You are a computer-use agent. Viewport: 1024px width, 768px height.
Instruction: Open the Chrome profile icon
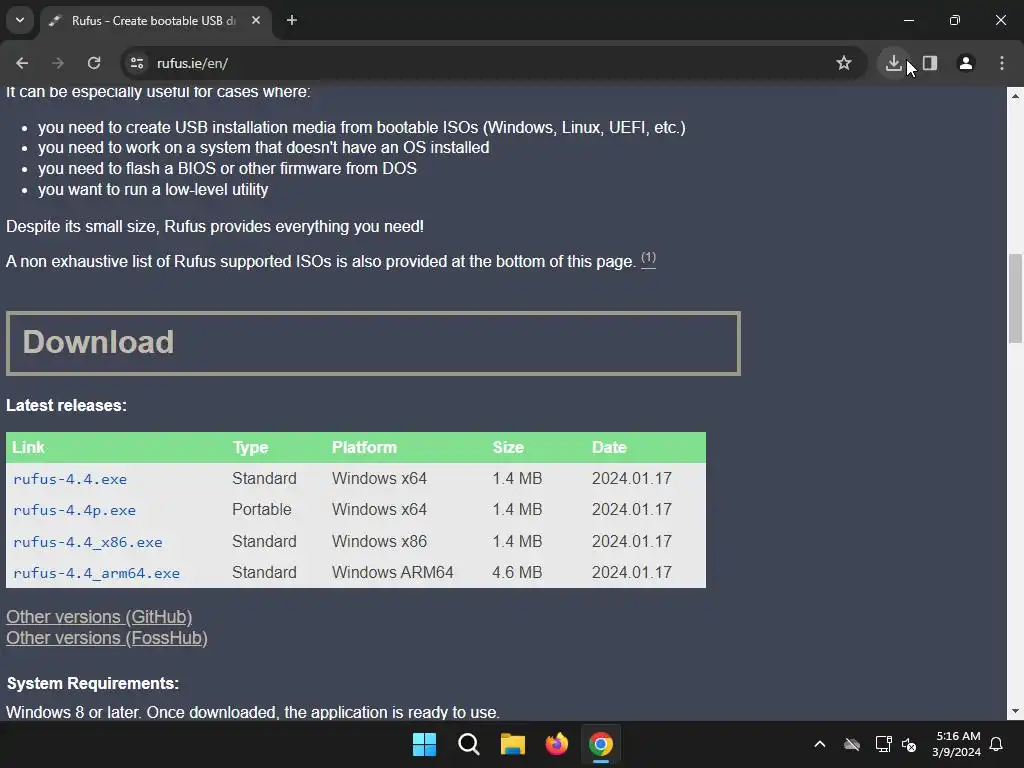pyautogui.click(x=966, y=63)
